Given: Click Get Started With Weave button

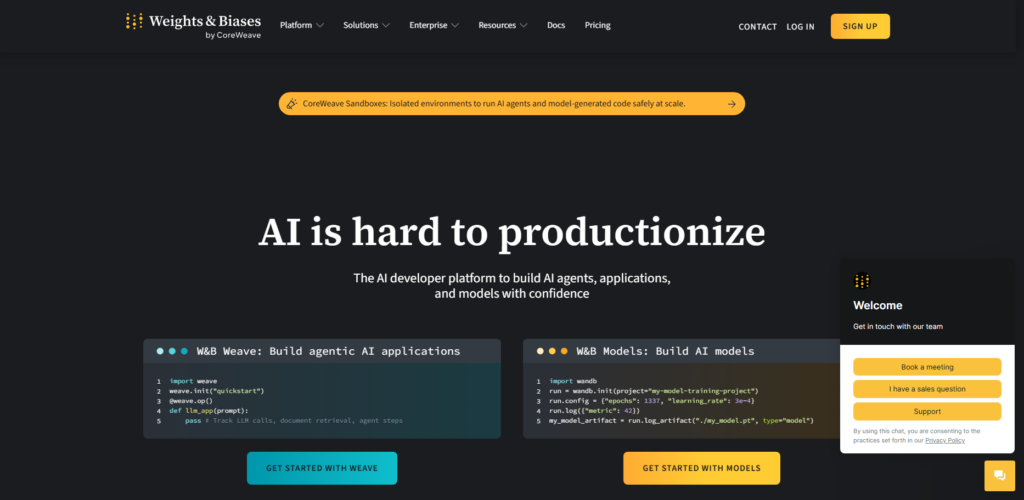Looking at the screenshot, I should pos(322,468).
